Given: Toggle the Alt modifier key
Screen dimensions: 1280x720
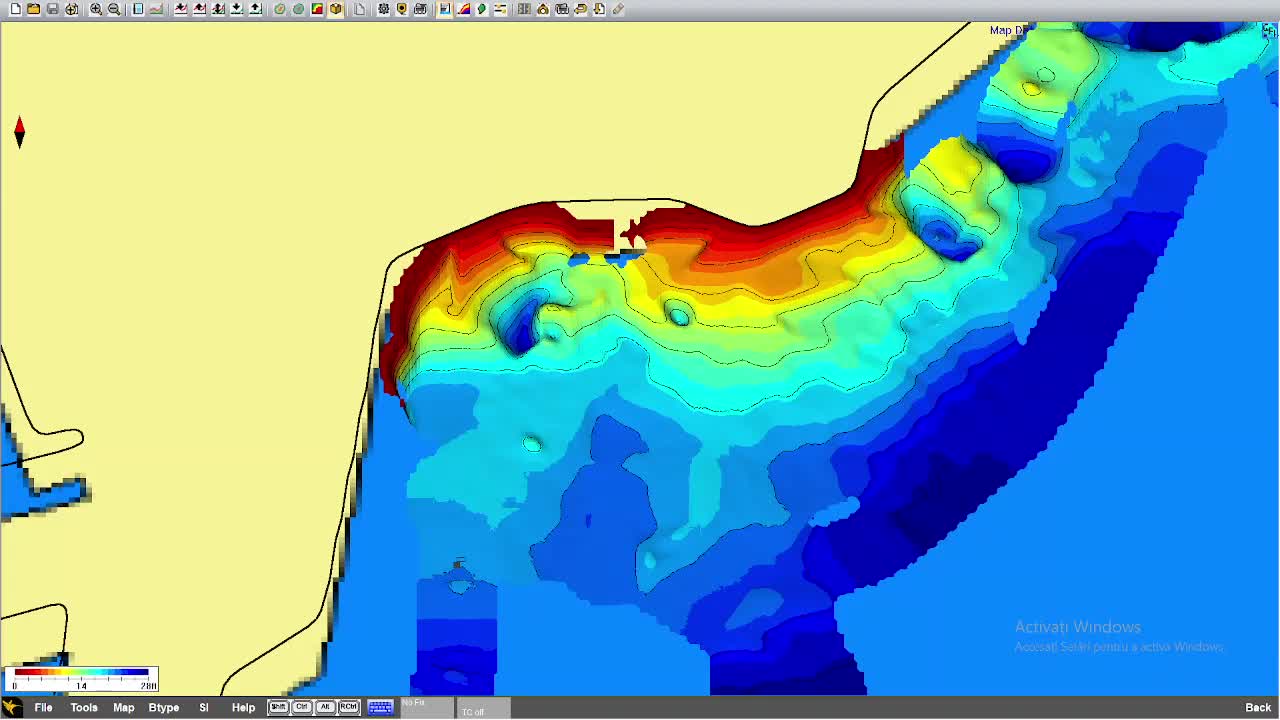Looking at the screenshot, I should point(324,707).
